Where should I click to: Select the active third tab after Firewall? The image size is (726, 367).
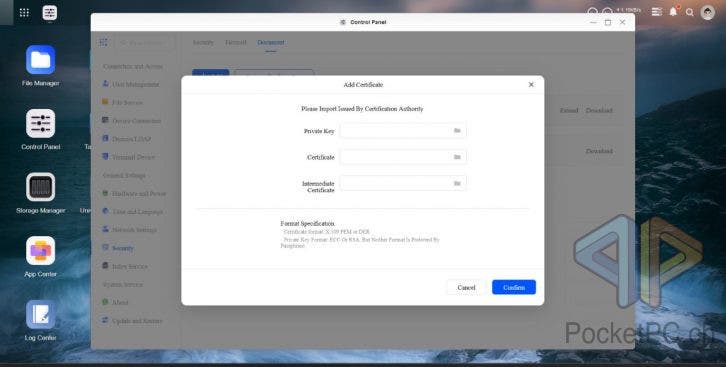271,43
